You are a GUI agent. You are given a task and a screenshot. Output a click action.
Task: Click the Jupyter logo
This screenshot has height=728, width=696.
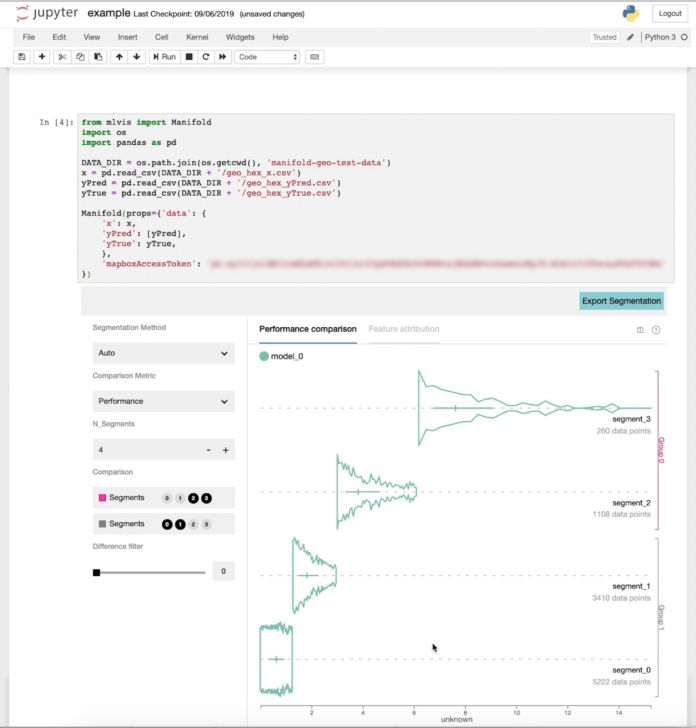(46, 13)
